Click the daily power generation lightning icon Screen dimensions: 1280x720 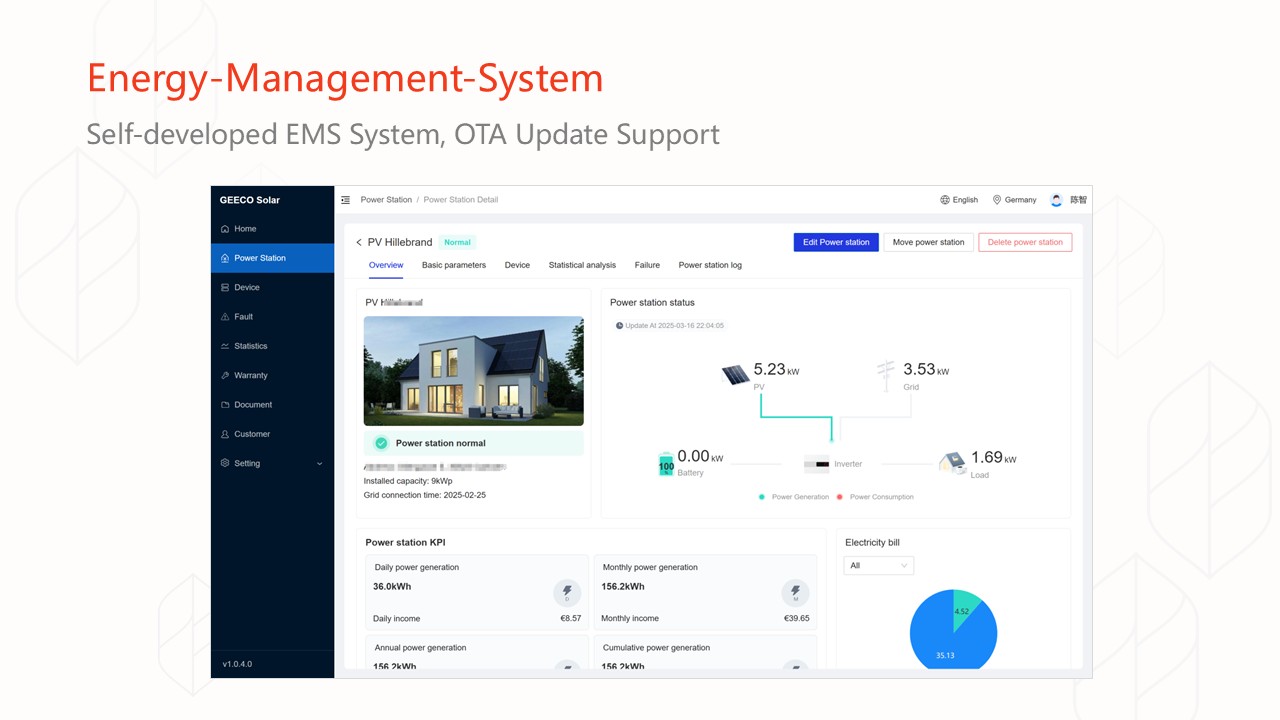567,592
